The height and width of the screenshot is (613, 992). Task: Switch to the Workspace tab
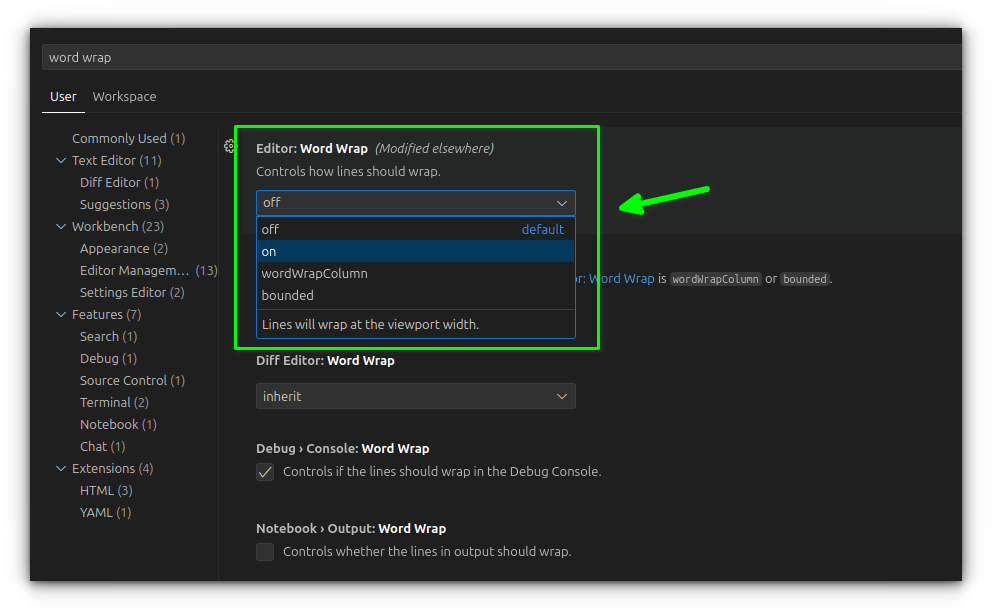[124, 97]
